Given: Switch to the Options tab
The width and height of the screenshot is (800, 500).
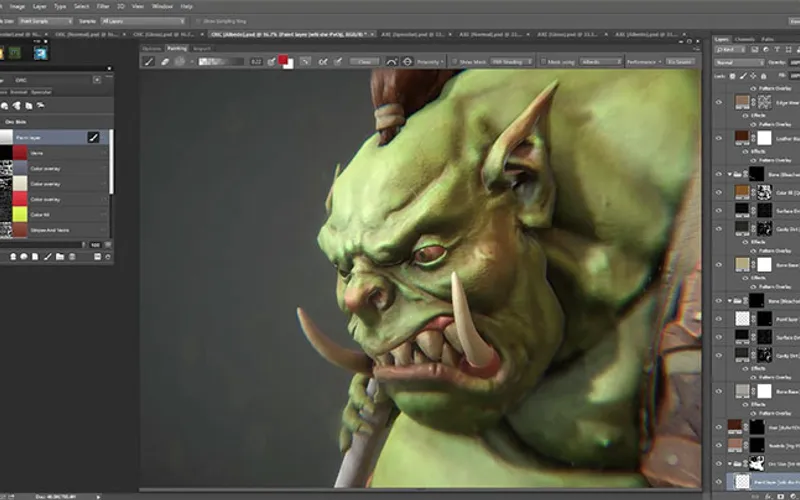Looking at the screenshot, I should tap(152, 48).
